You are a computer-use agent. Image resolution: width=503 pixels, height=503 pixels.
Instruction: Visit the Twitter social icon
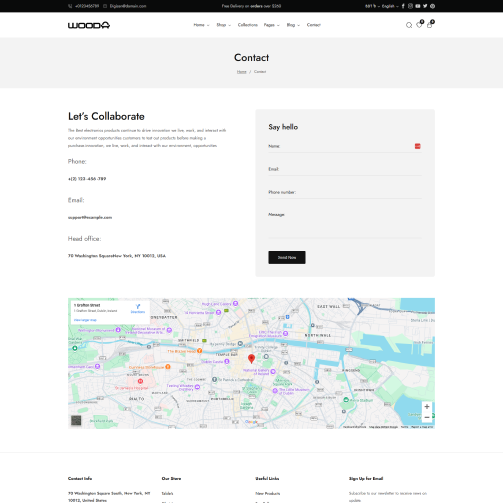click(425, 6)
